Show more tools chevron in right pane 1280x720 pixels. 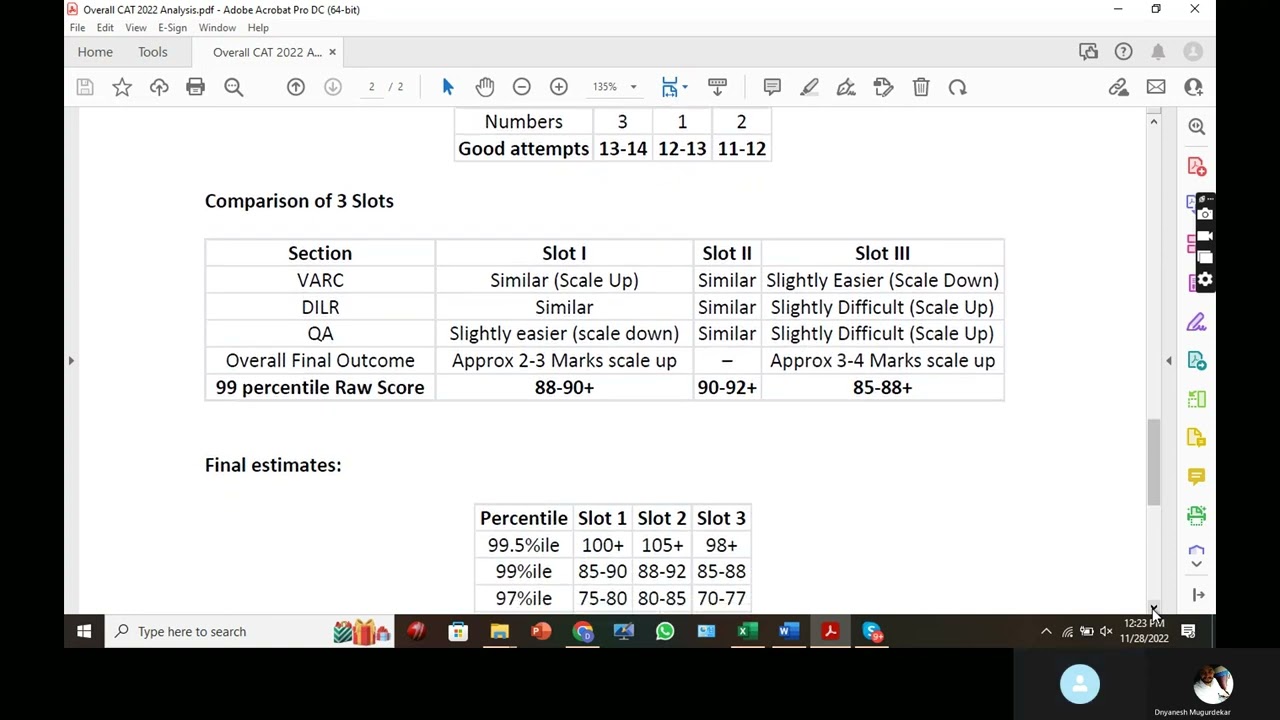(1197, 564)
